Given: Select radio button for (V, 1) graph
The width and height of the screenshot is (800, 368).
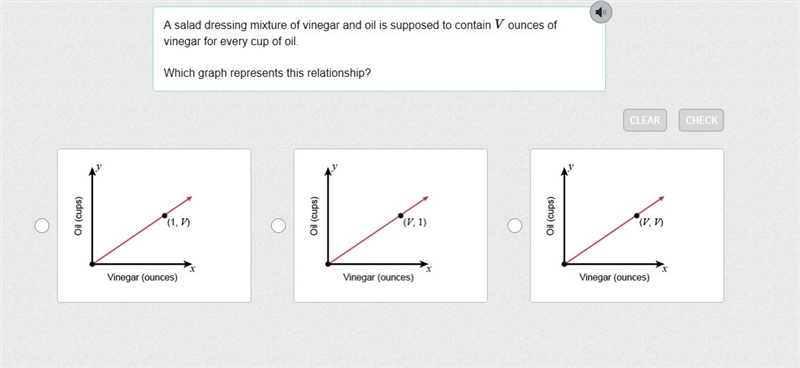Looking at the screenshot, I should (x=278, y=226).
